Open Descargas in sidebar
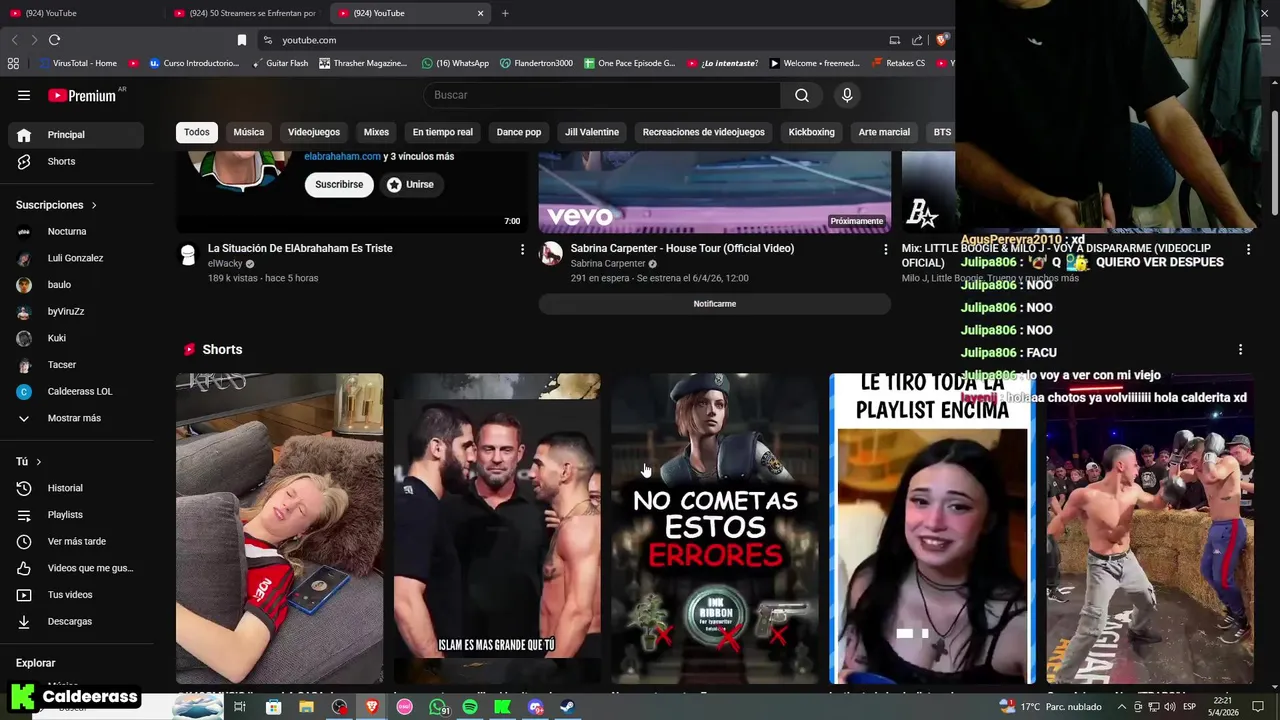The width and height of the screenshot is (1280, 720). [x=75, y=621]
